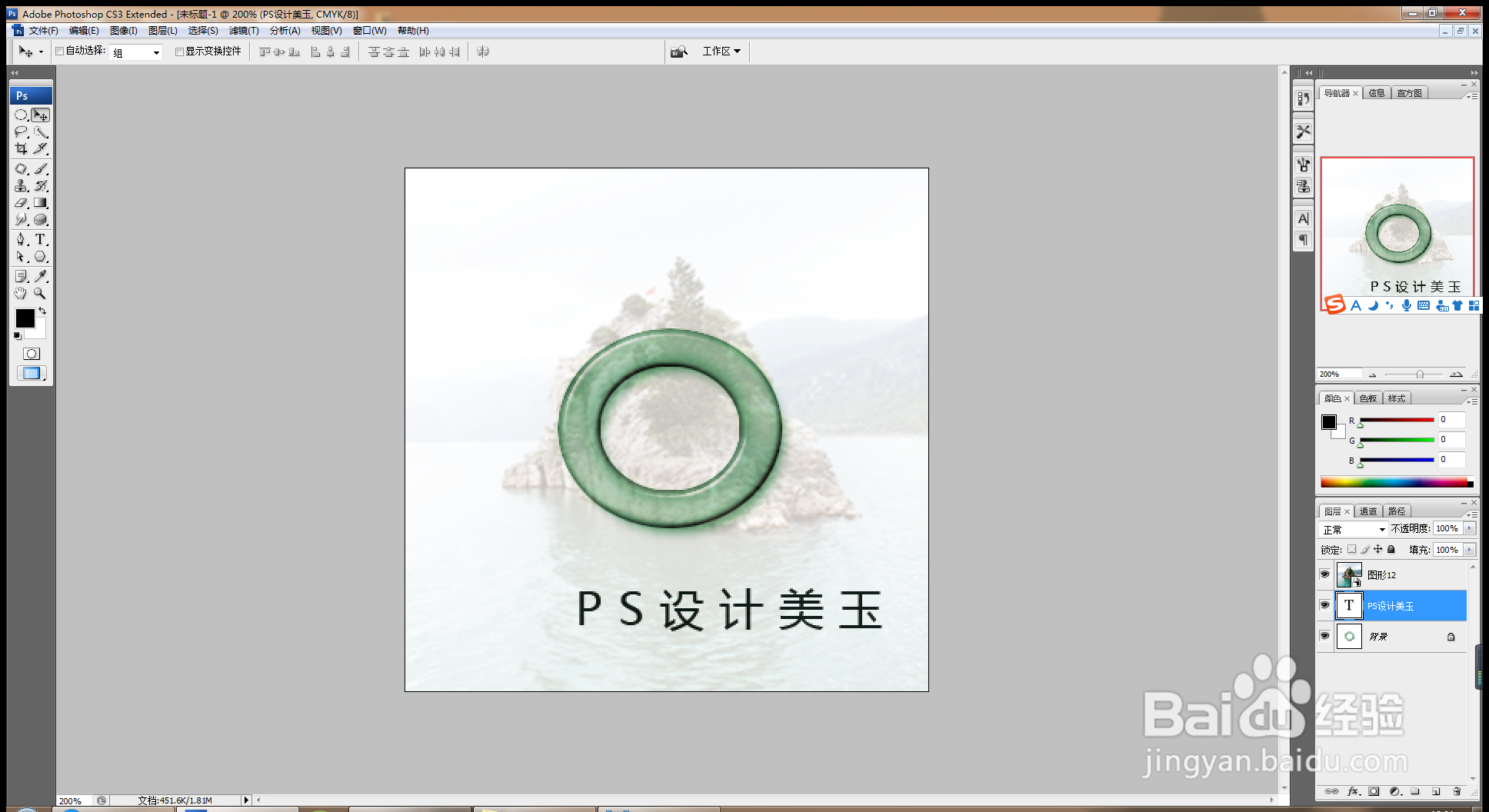Select the Crop tool
The image size is (1489, 812).
pyautogui.click(x=21, y=148)
